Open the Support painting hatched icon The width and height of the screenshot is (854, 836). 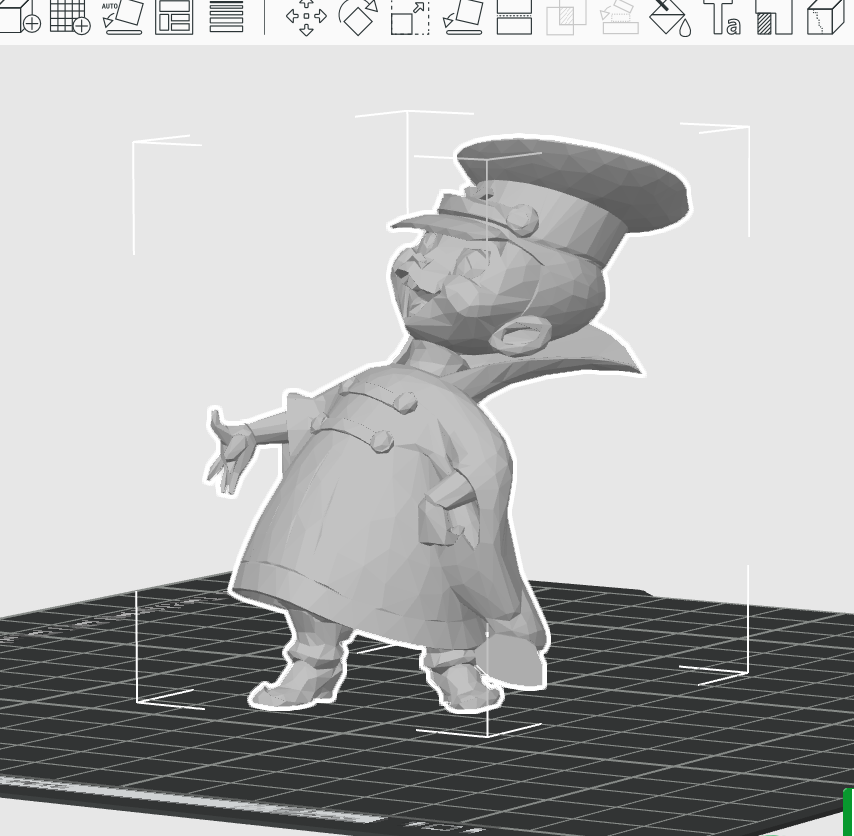pyautogui.click(x=774, y=17)
